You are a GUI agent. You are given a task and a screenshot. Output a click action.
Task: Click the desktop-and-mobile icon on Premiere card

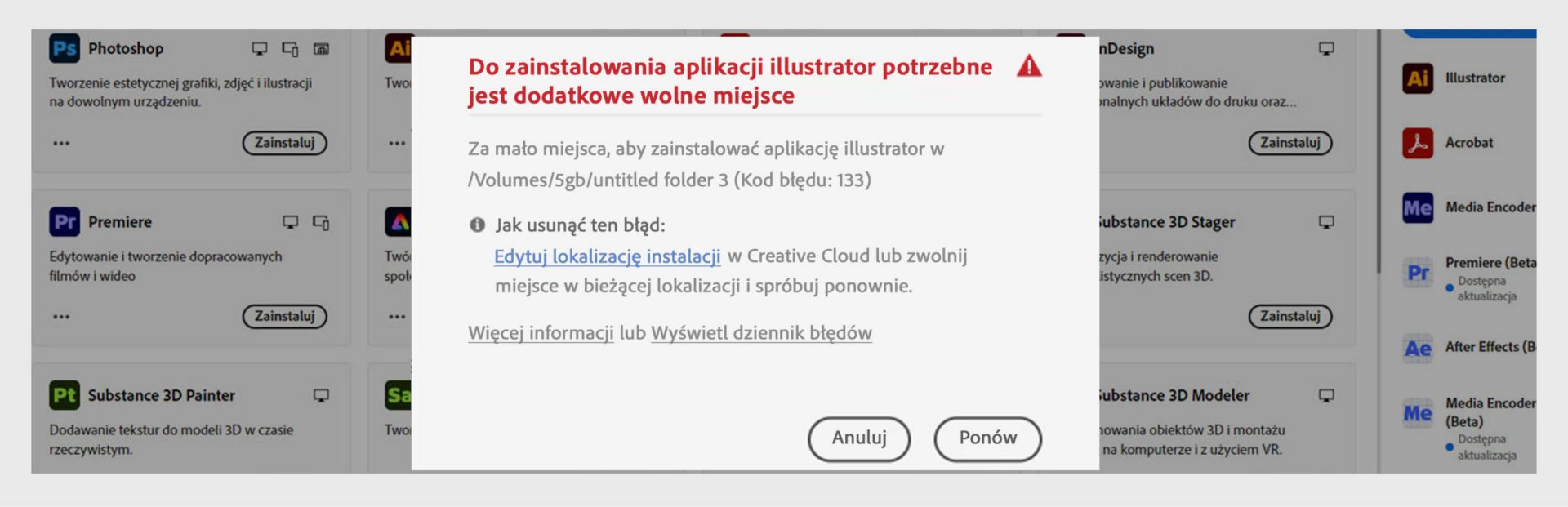pyautogui.click(x=321, y=222)
